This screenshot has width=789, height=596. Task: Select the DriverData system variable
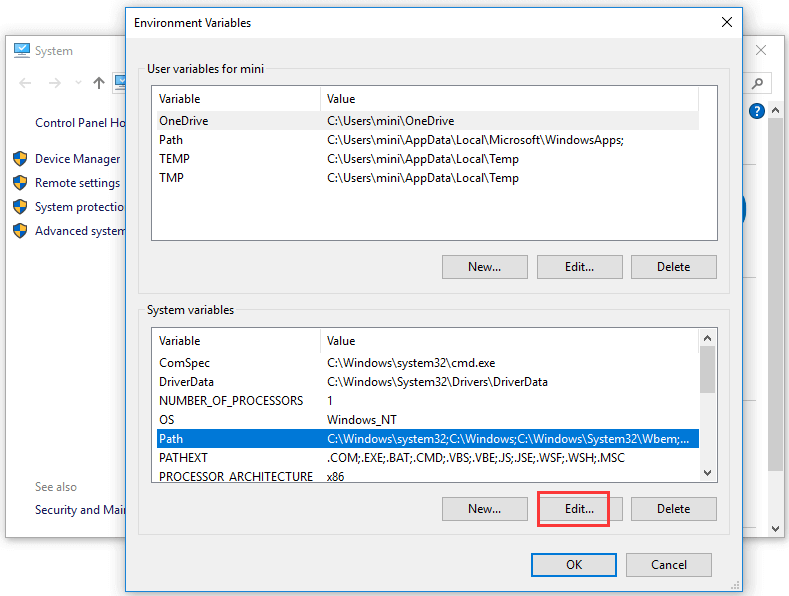click(x=428, y=382)
